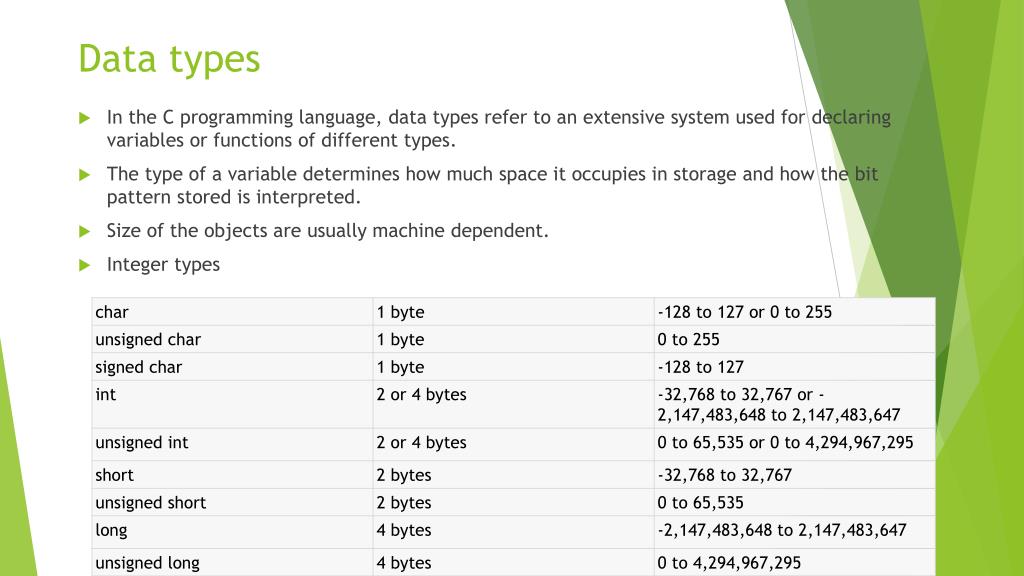Image resolution: width=1024 pixels, height=576 pixels.
Task: Click the bullet arrow before 'Size of the objects'
Action: [84, 231]
